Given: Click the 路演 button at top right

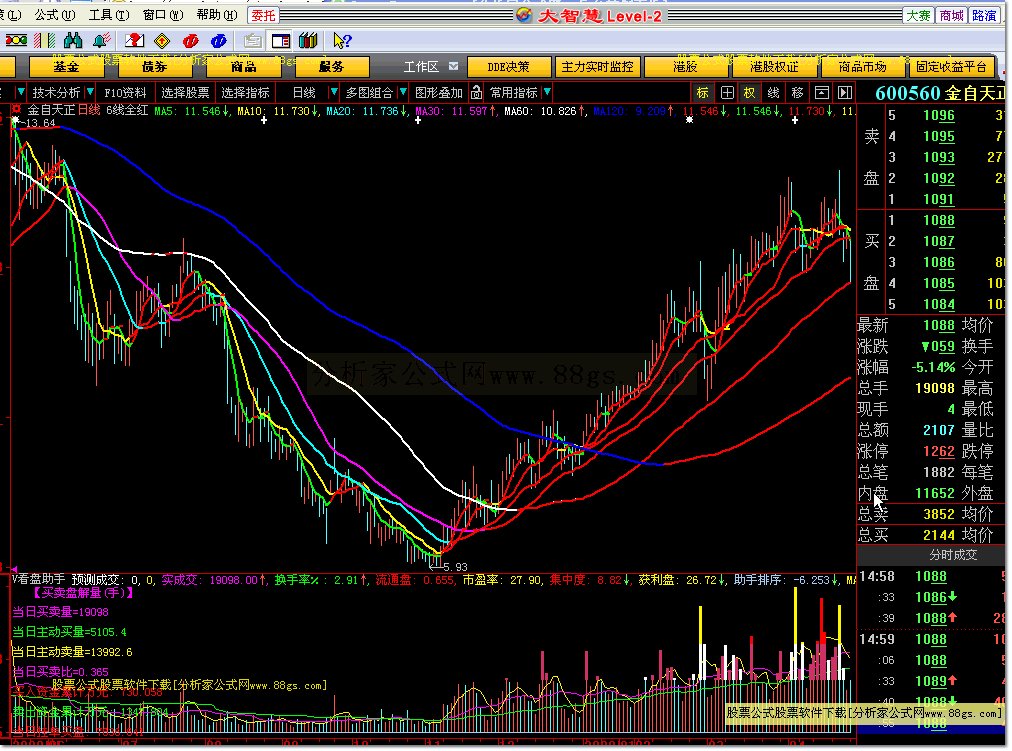Looking at the screenshot, I should (984, 15).
